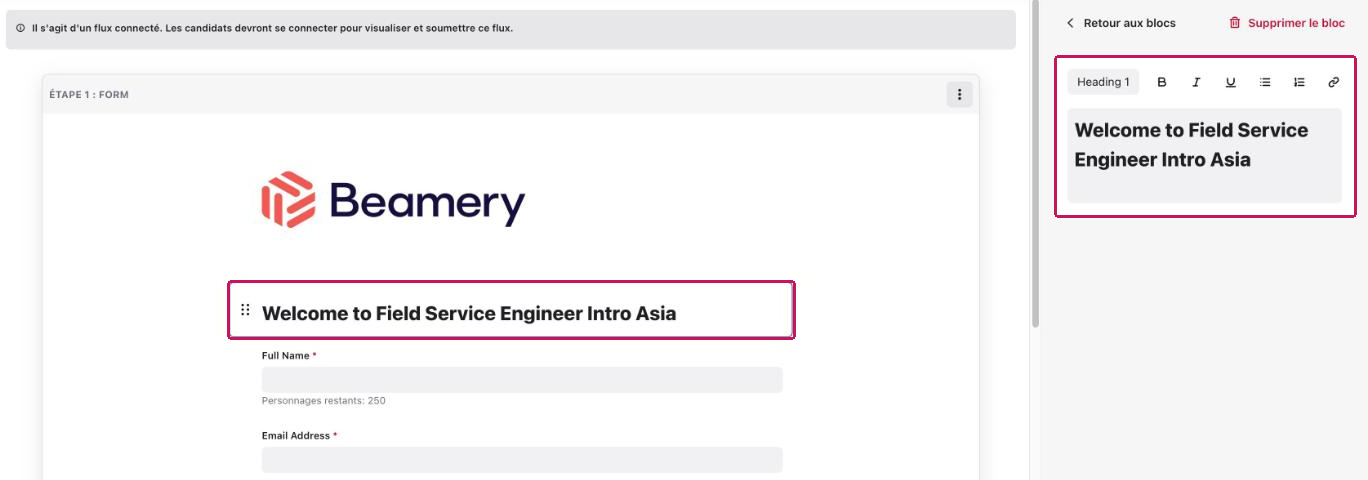This screenshot has width=1368, height=480.
Task: Toggle underline formatting in heading editor
Action: pos(1231,82)
